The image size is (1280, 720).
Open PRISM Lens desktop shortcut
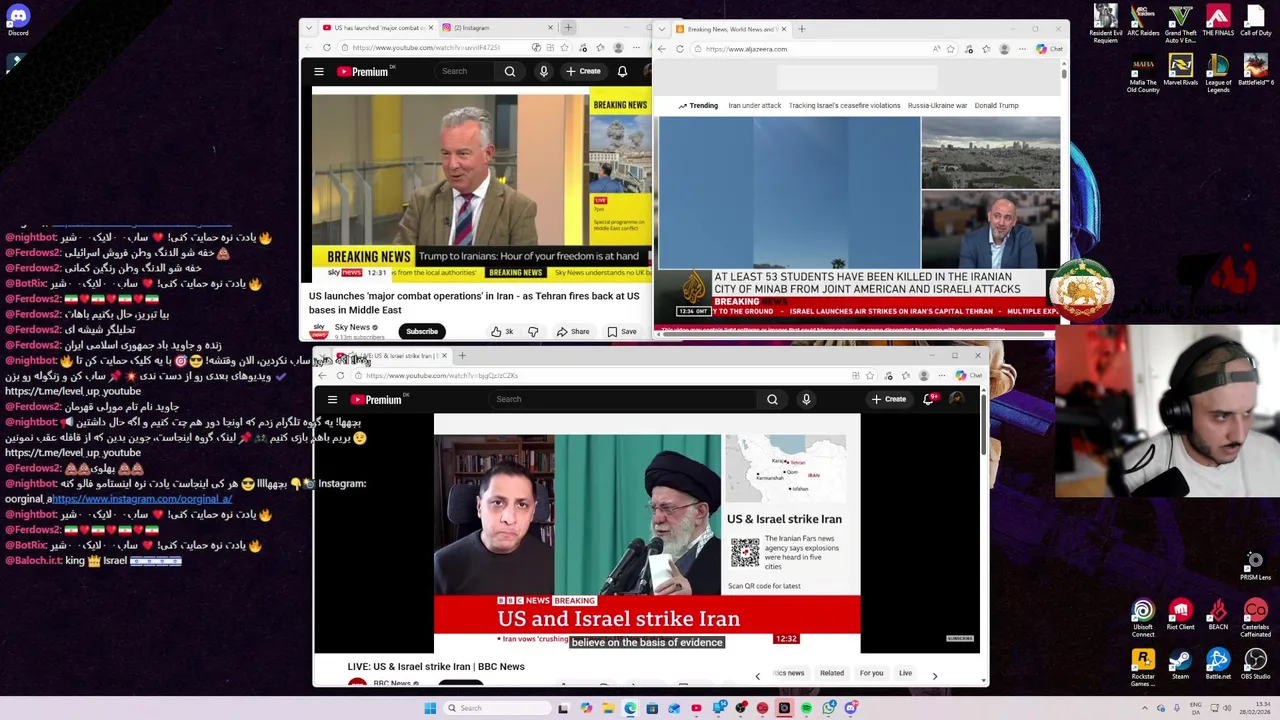1256,566
